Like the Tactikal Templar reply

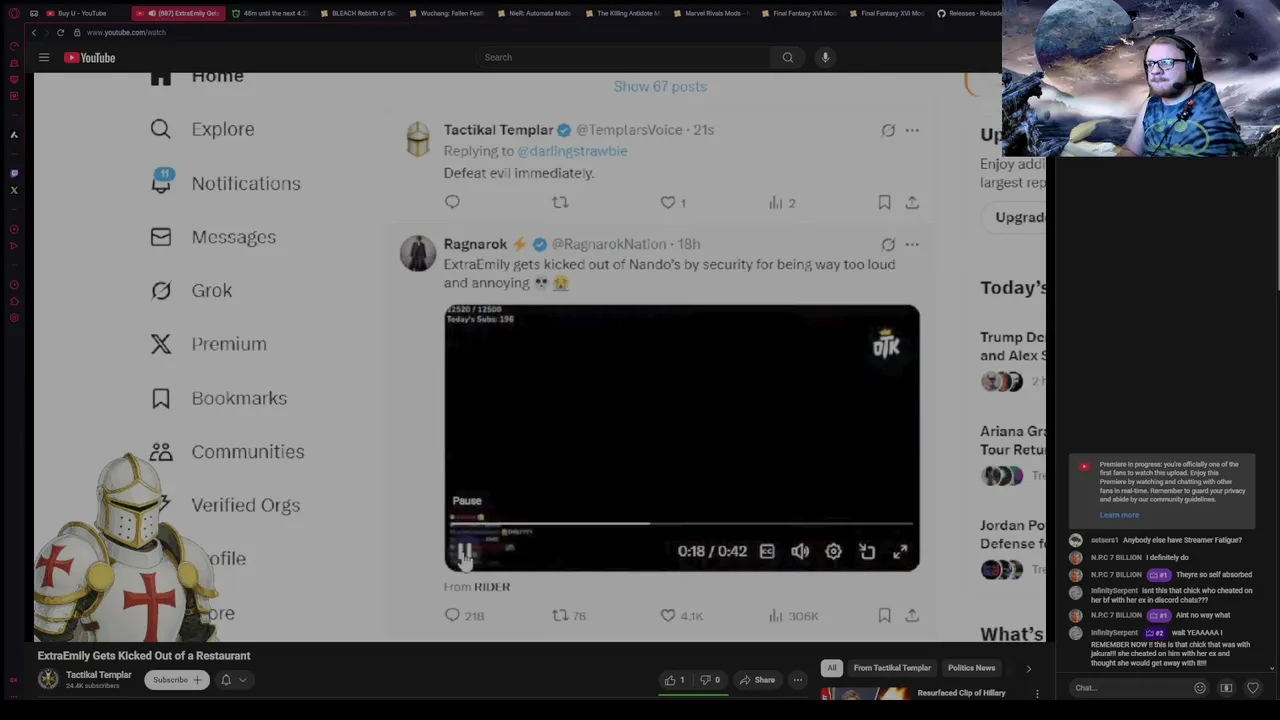(x=668, y=202)
